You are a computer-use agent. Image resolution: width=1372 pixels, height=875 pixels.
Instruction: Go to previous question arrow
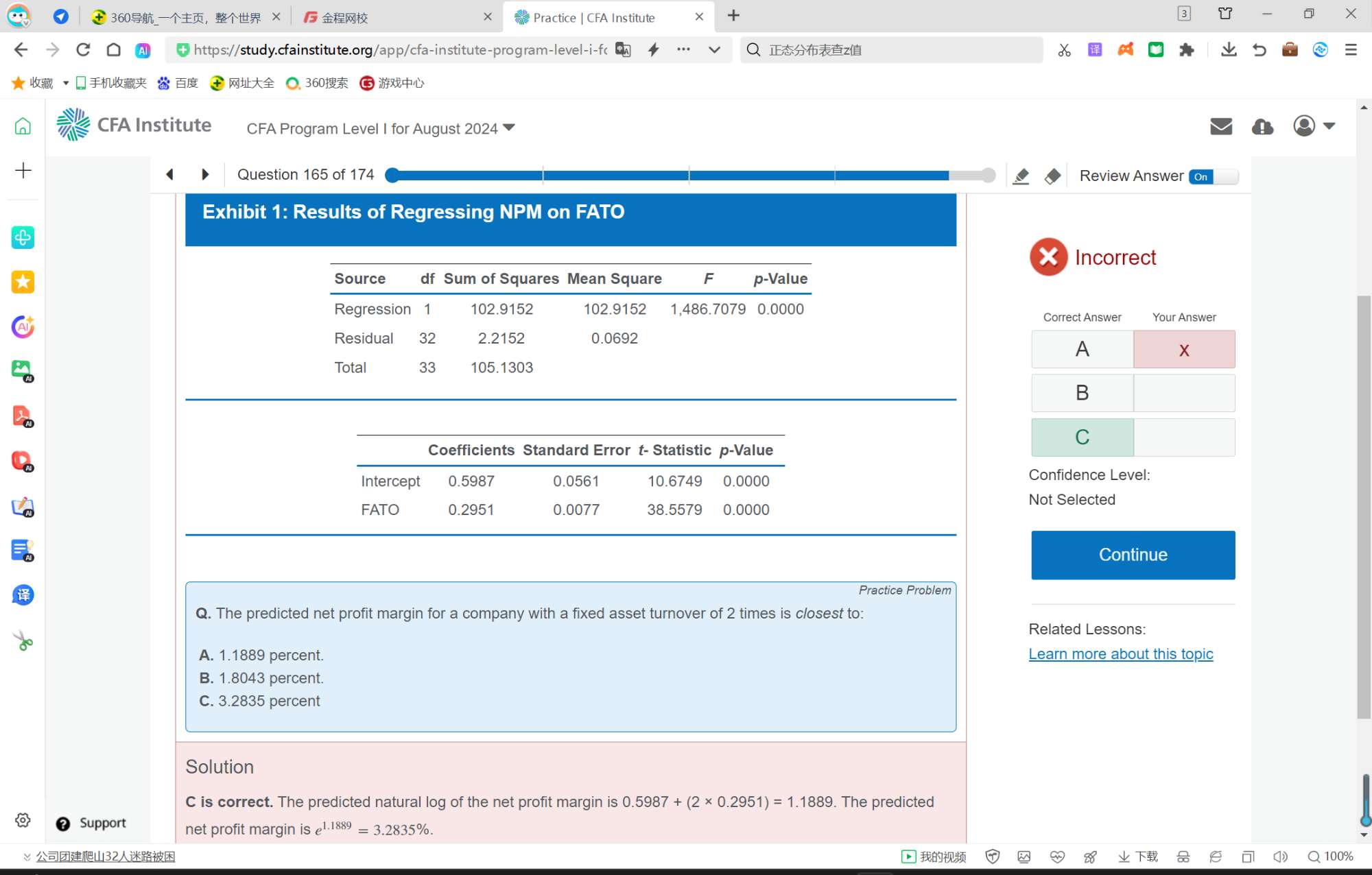(x=169, y=175)
